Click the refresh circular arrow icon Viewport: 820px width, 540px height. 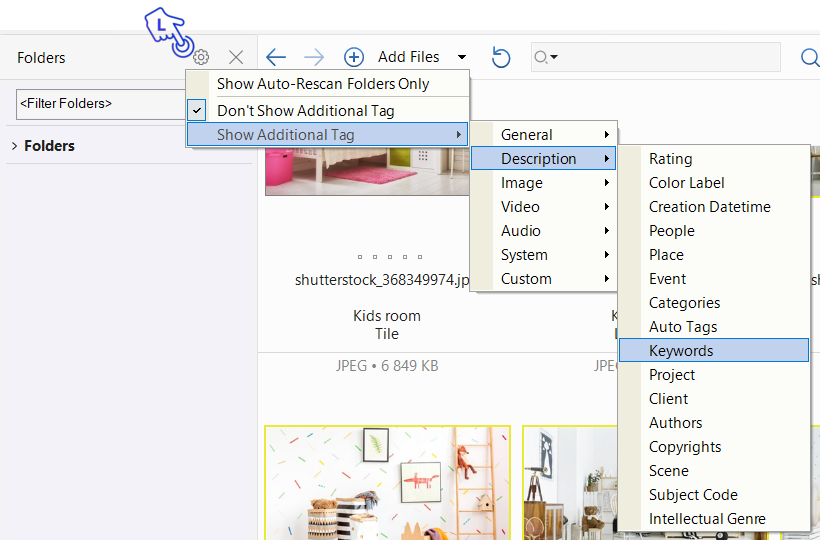pyautogui.click(x=501, y=58)
